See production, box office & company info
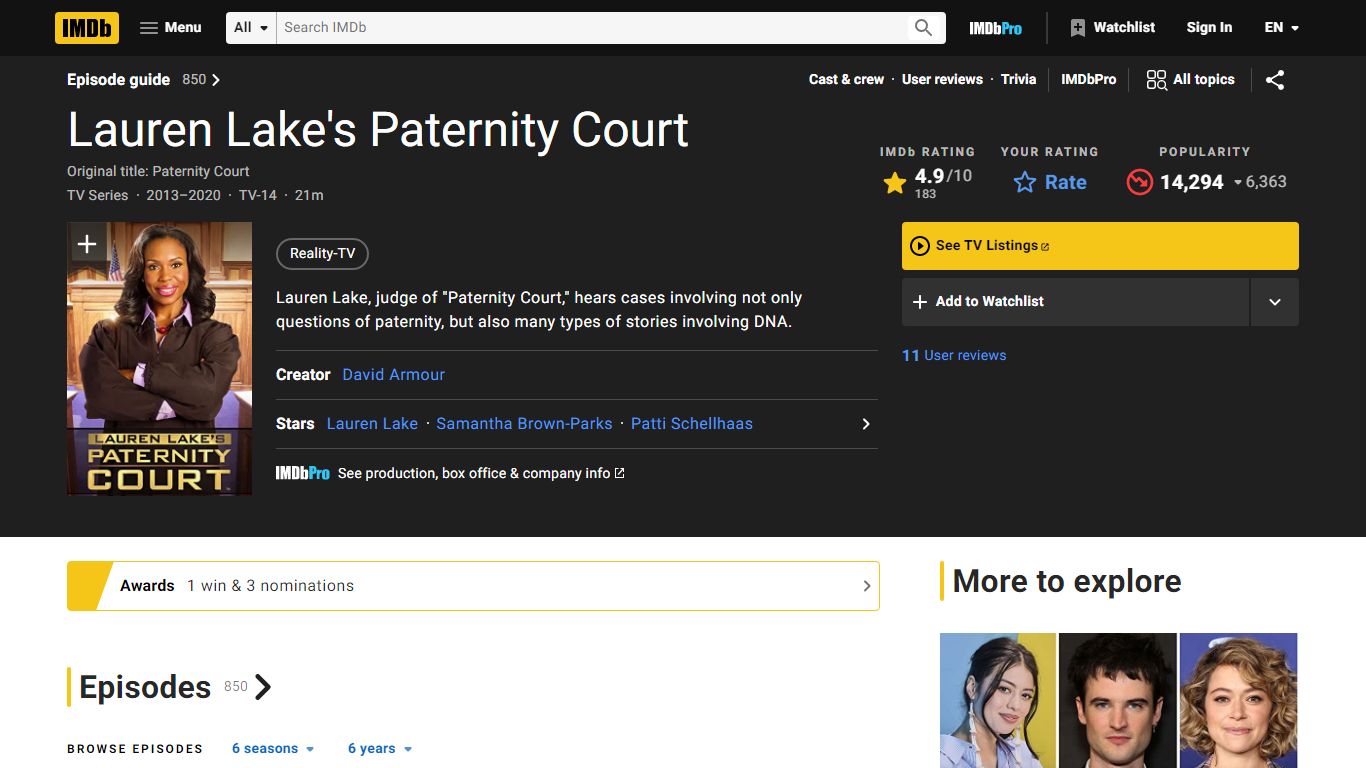The width and height of the screenshot is (1366, 768). (481, 473)
